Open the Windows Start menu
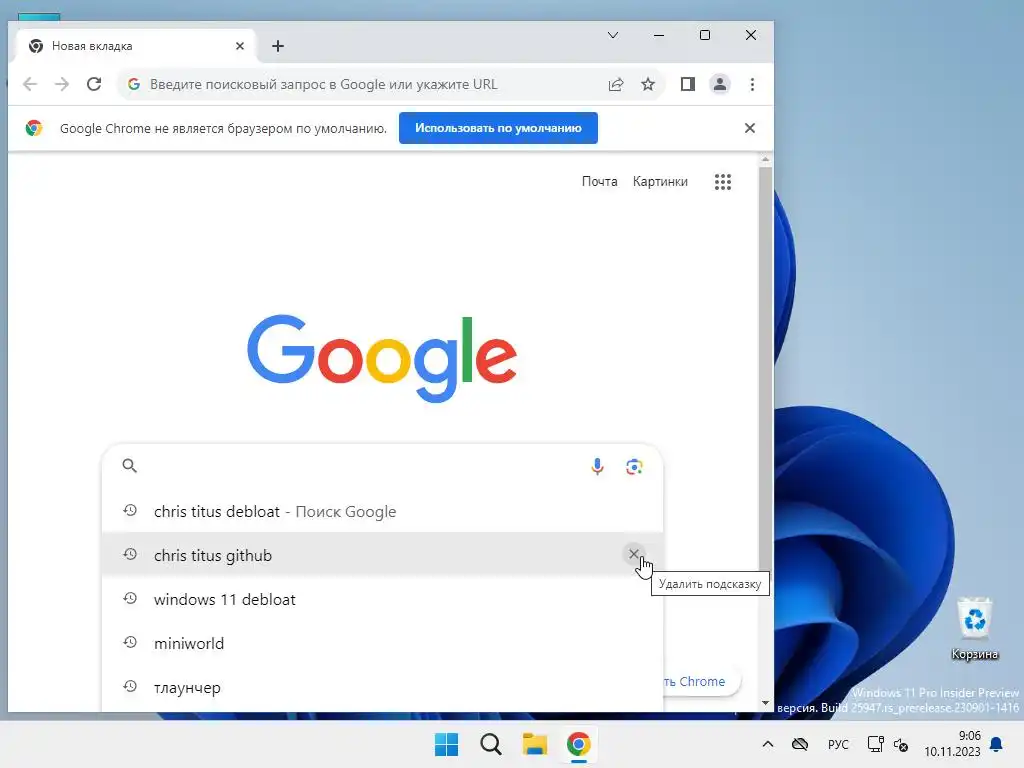The image size is (1024, 768). click(447, 744)
